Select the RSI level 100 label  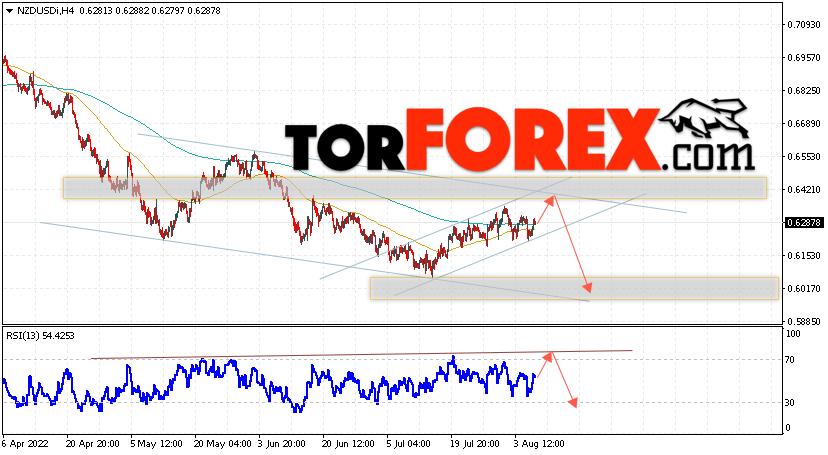(793, 334)
